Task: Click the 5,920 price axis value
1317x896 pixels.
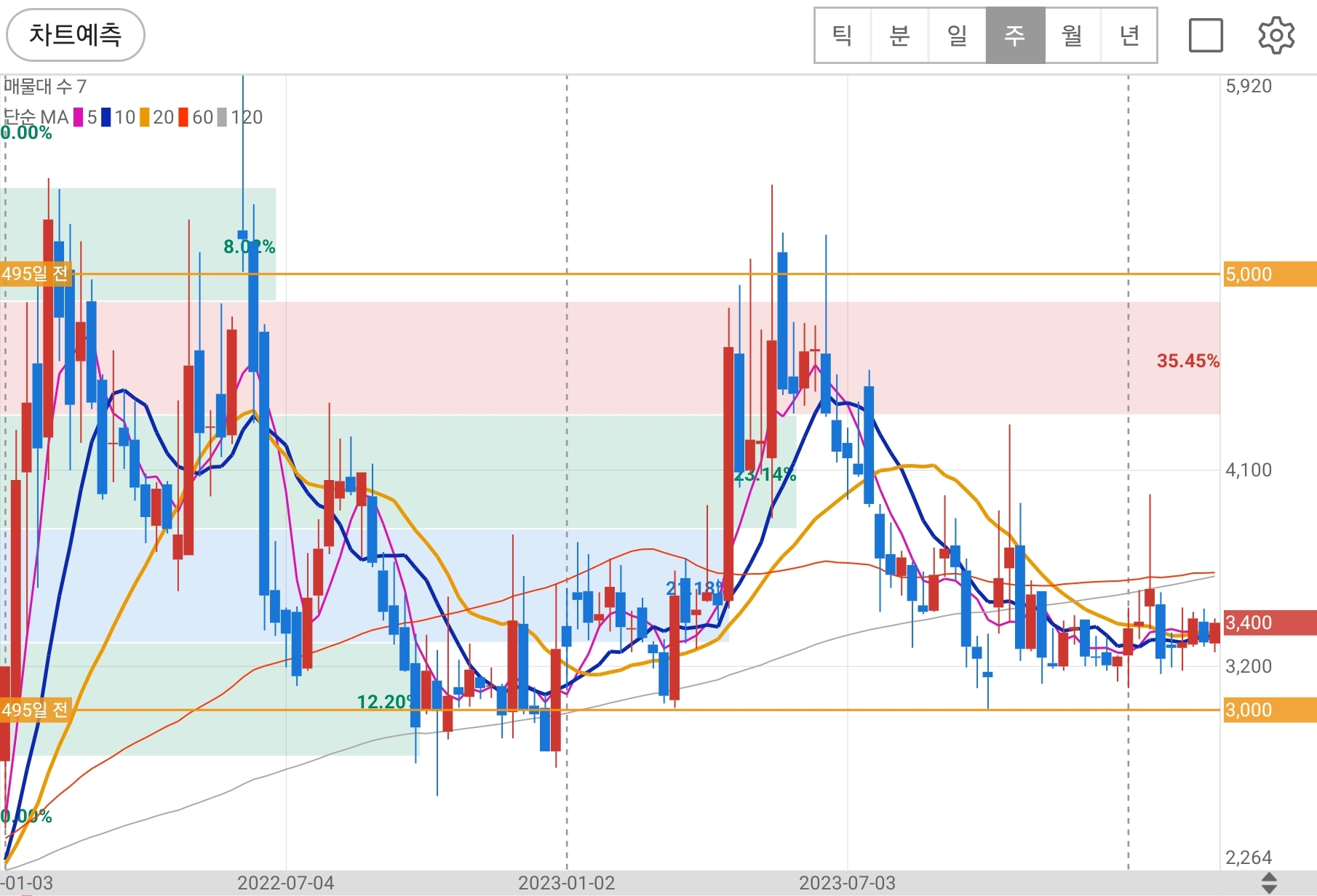Action: click(1249, 86)
